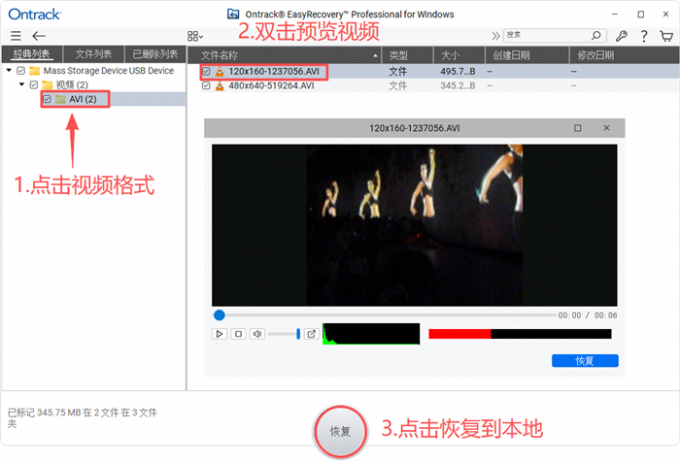This screenshot has width=680, height=462.
Task: Select file 120x160-1237056.AVI
Action: tap(274, 72)
